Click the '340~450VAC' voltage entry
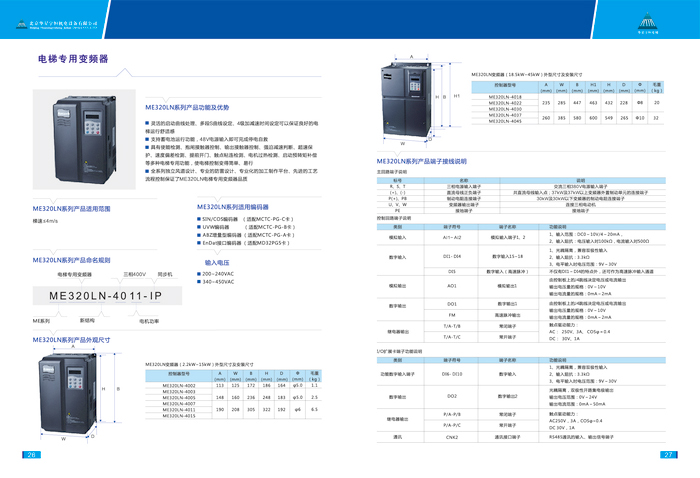This screenshot has width=700, height=478. (216, 282)
